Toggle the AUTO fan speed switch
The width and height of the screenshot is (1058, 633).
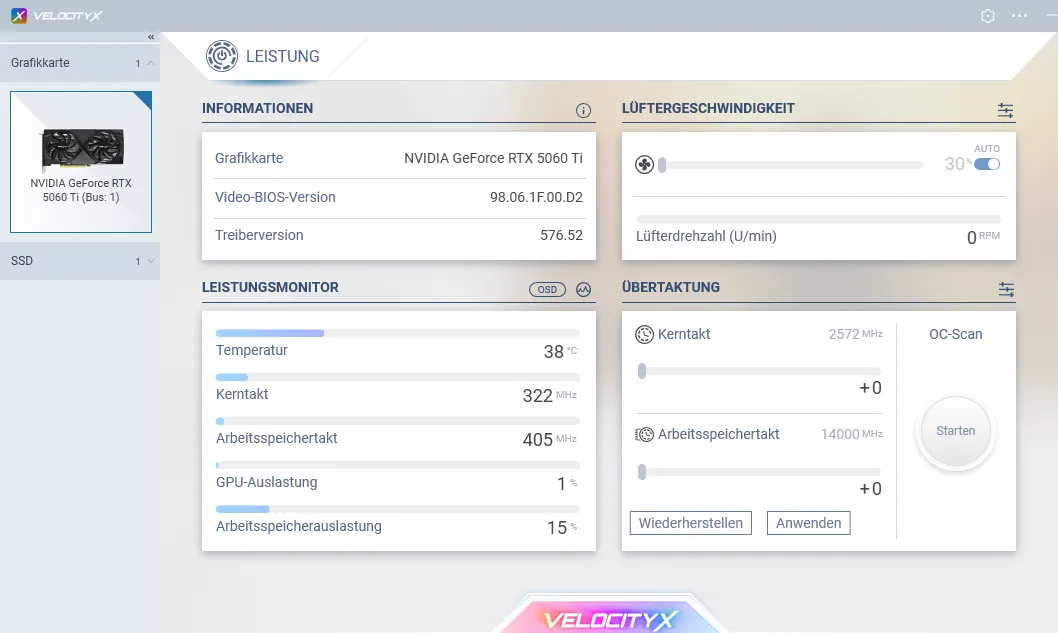coord(987,164)
